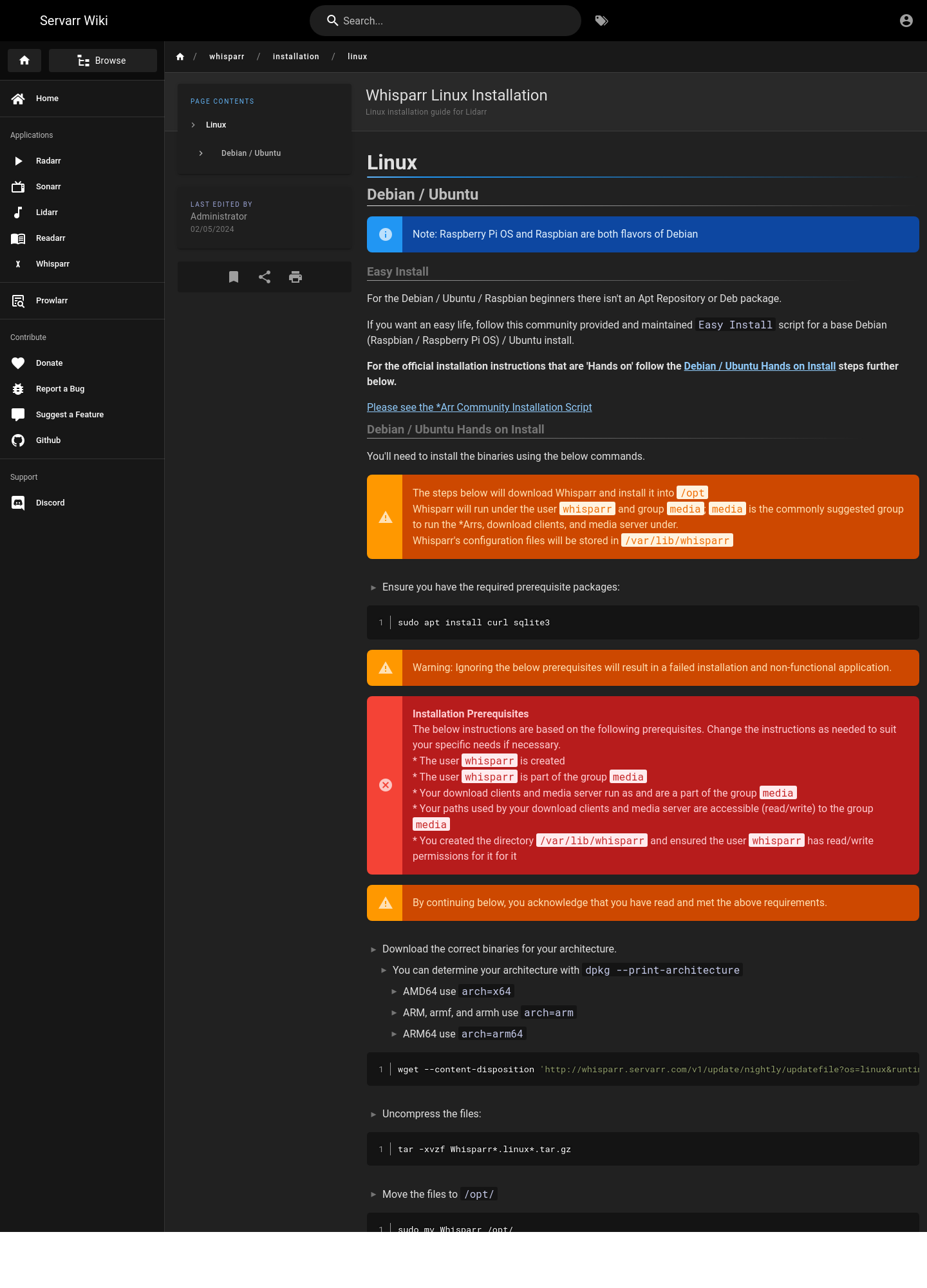Viewport: 927px width, 1288px height.
Task: Click the Browse button
Action: tap(103, 61)
